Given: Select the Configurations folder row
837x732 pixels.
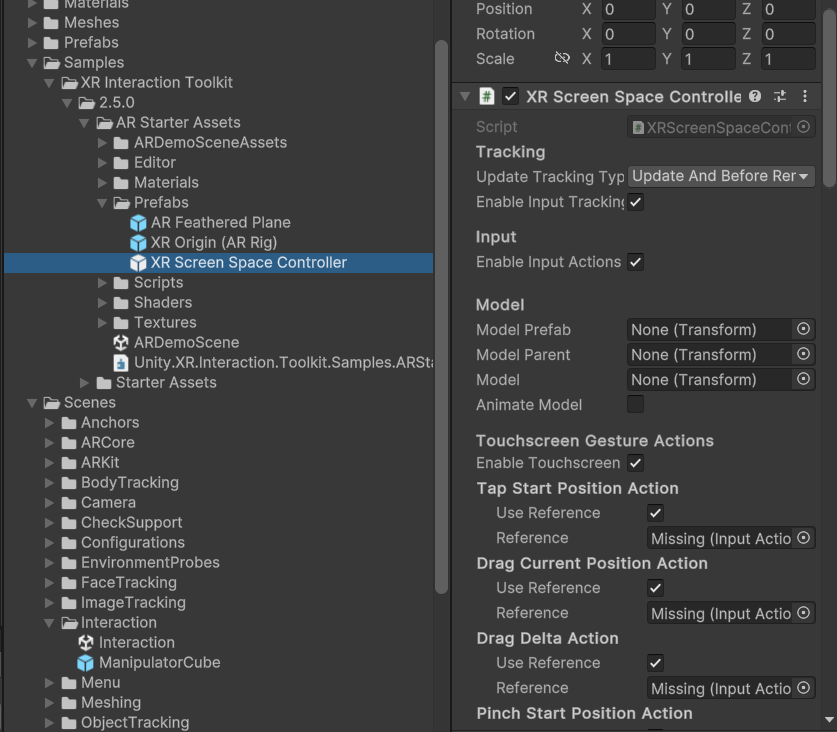Looking at the screenshot, I should click(x=219, y=543).
